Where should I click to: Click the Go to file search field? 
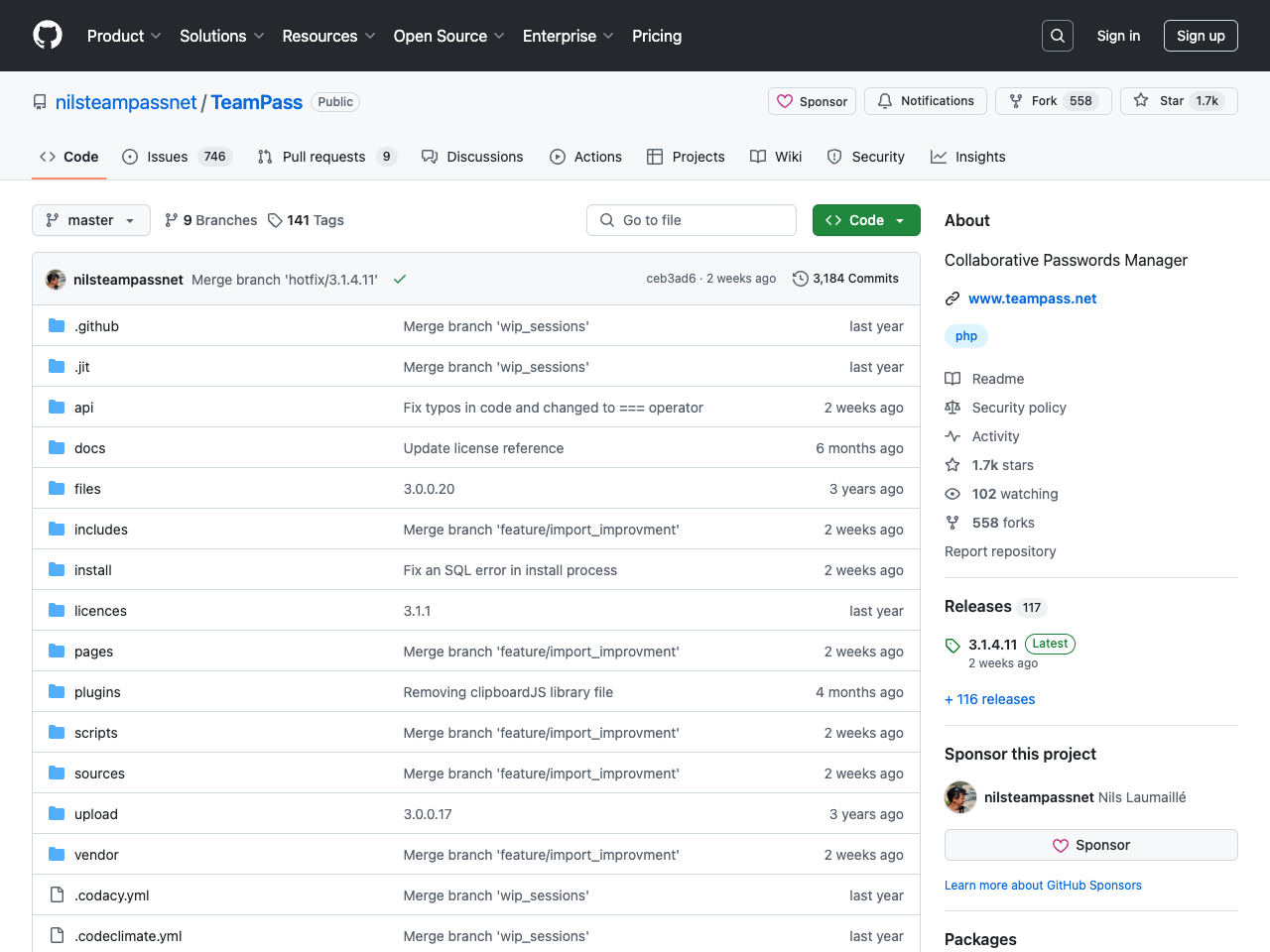pyautogui.click(x=692, y=220)
